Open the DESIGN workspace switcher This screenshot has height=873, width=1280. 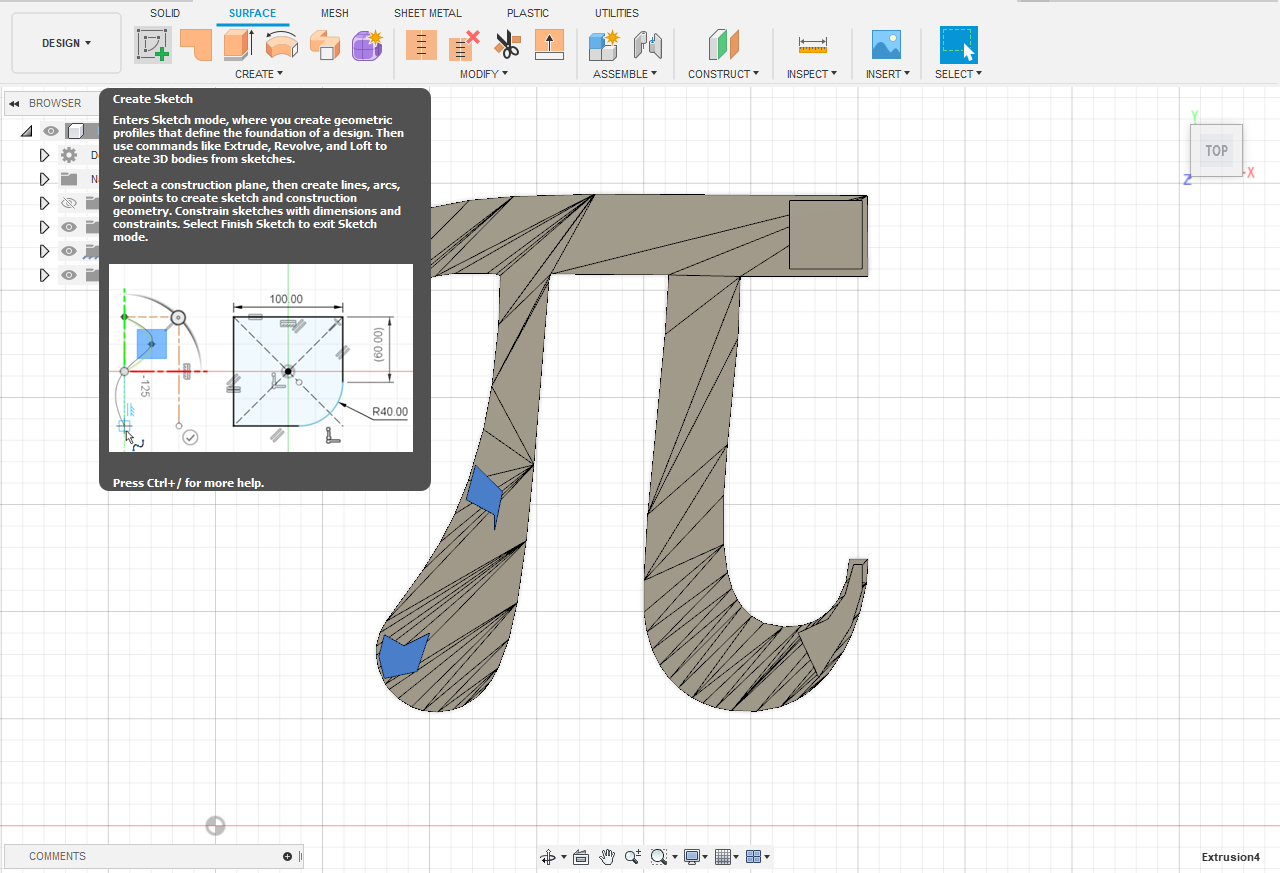(x=66, y=43)
